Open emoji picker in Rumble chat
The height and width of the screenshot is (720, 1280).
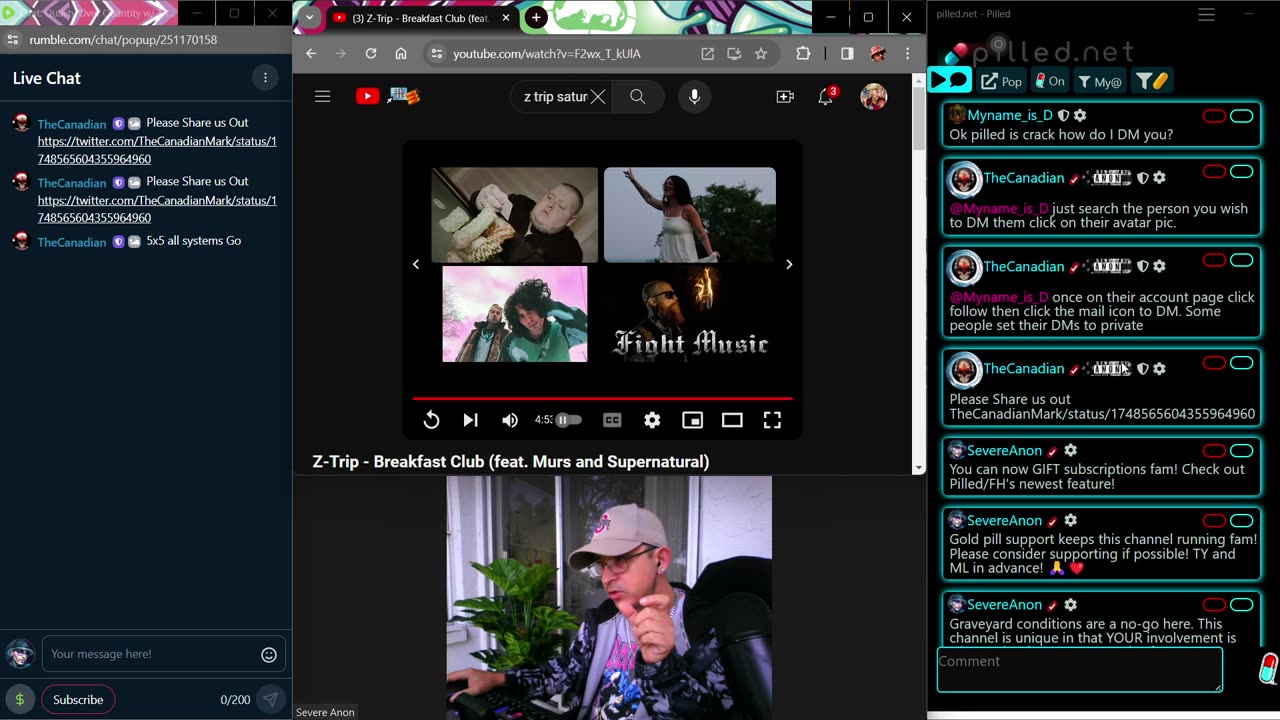click(269, 655)
